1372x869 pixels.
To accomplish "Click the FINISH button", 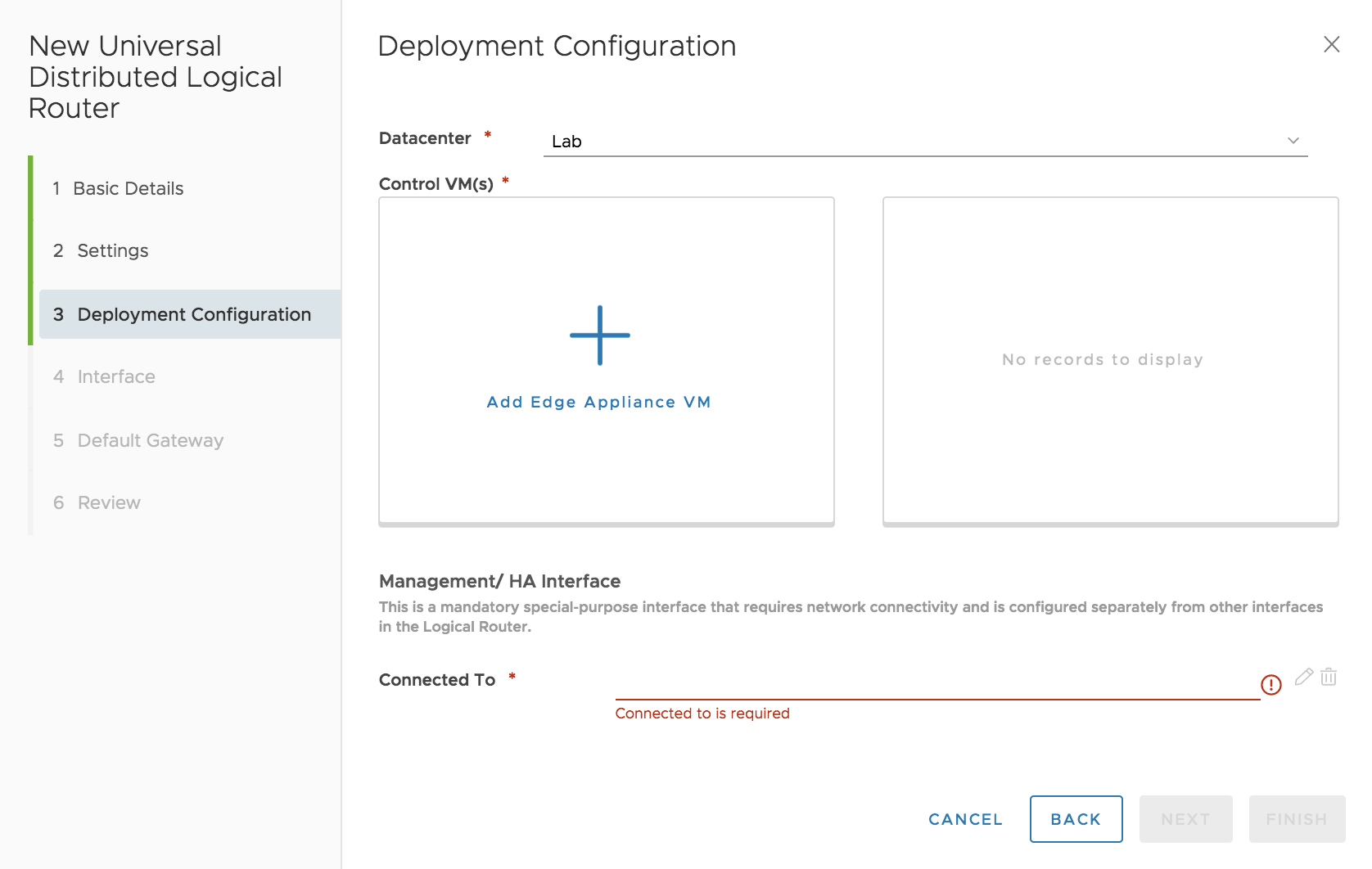I will click(x=1297, y=818).
